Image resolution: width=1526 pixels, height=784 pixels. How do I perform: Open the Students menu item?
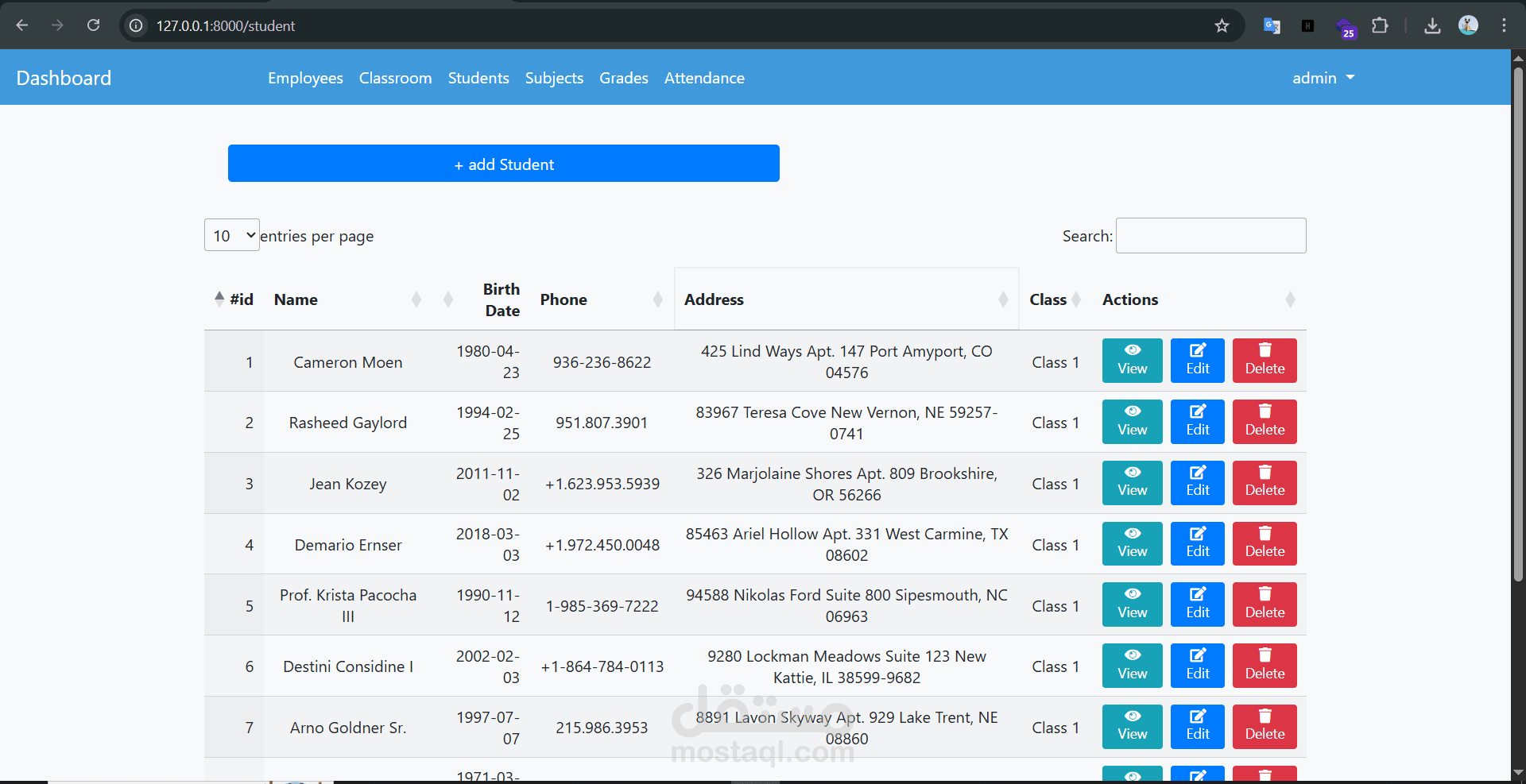[478, 78]
